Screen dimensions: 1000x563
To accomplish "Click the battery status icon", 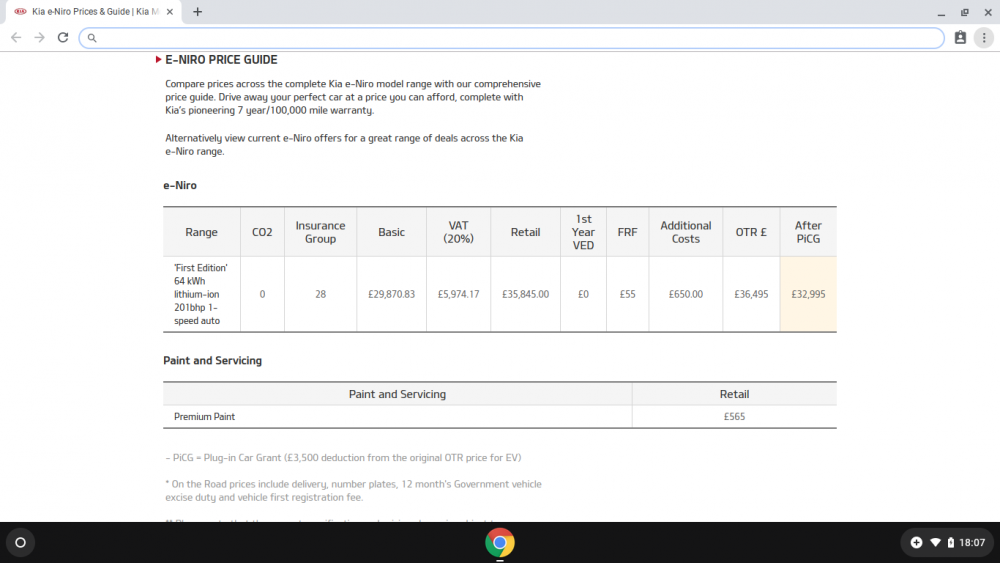I will [x=950, y=543].
